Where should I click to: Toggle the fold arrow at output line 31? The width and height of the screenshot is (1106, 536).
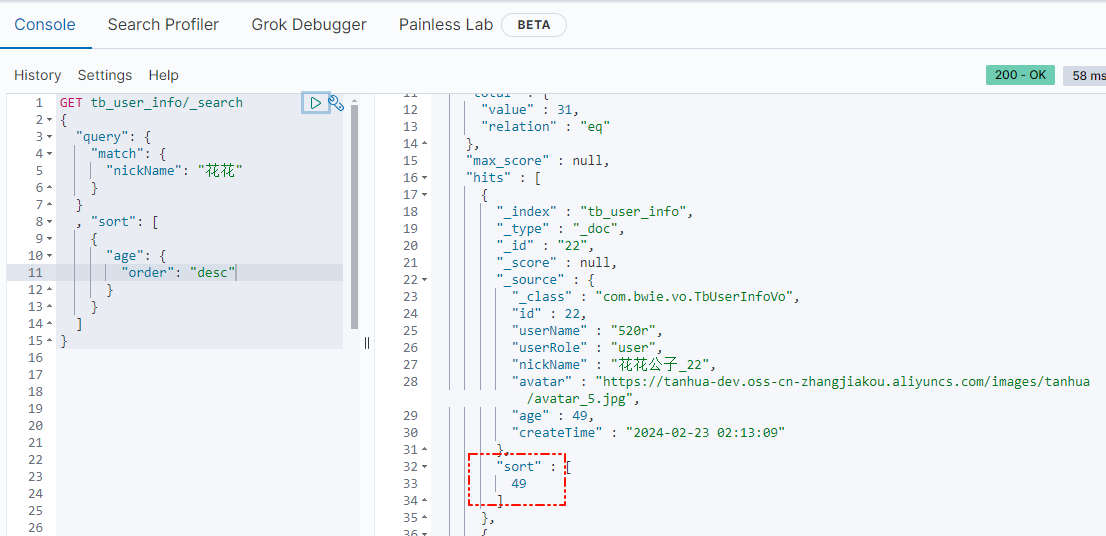(x=425, y=449)
